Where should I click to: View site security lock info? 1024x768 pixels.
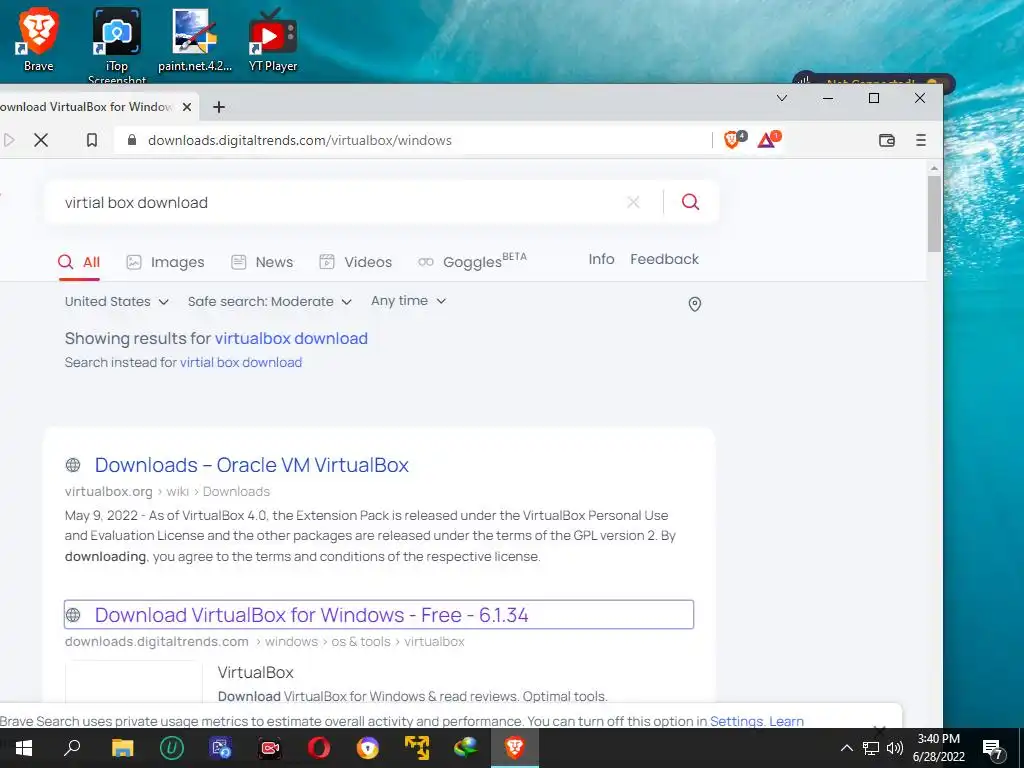[132, 140]
